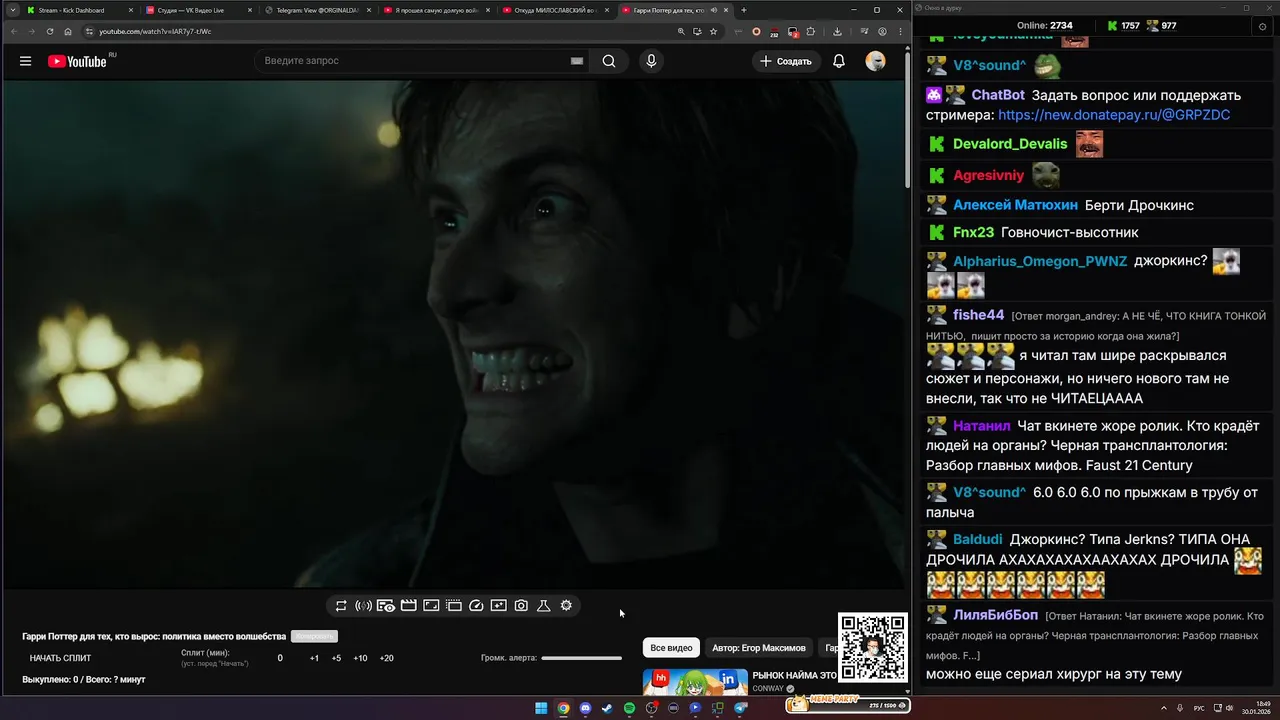
Task: Open a new browser tab with plus
Action: tap(743, 10)
